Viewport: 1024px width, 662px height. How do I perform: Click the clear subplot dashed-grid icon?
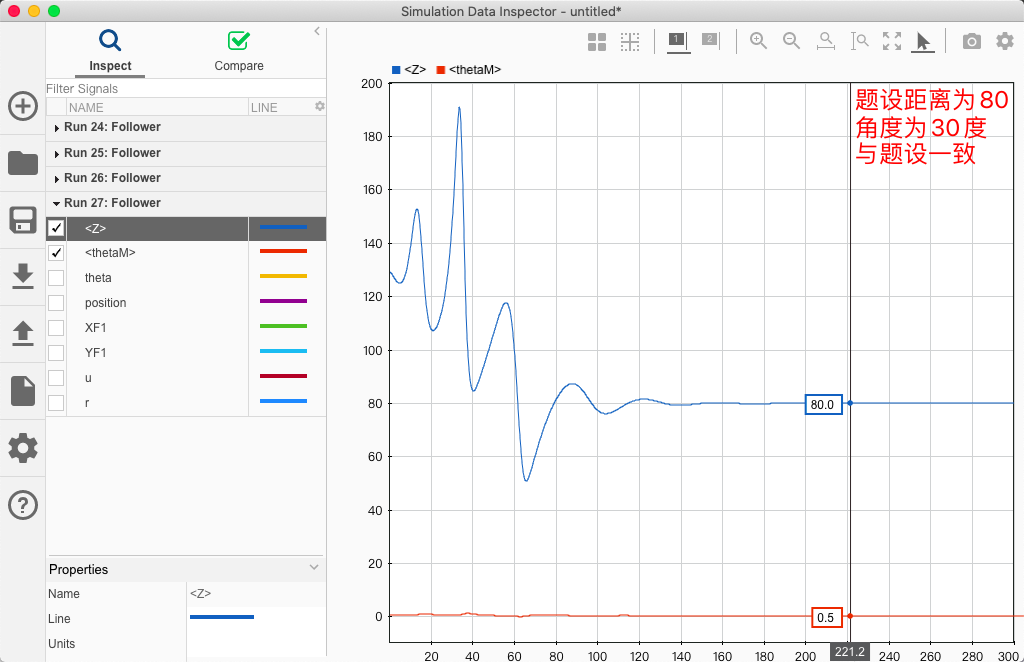630,42
